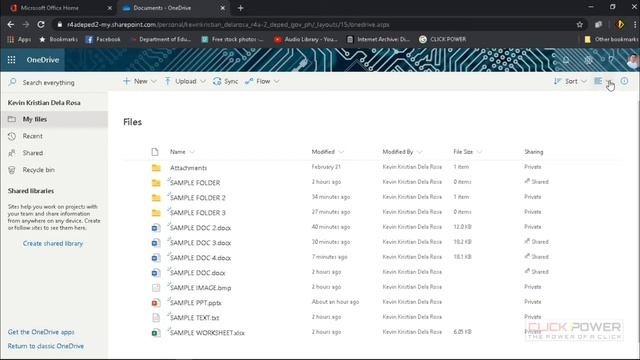Viewport: 640px width, 360px height.
Task: Click text file icon of SAMPLE TEXT.txt
Action: click(x=156, y=318)
